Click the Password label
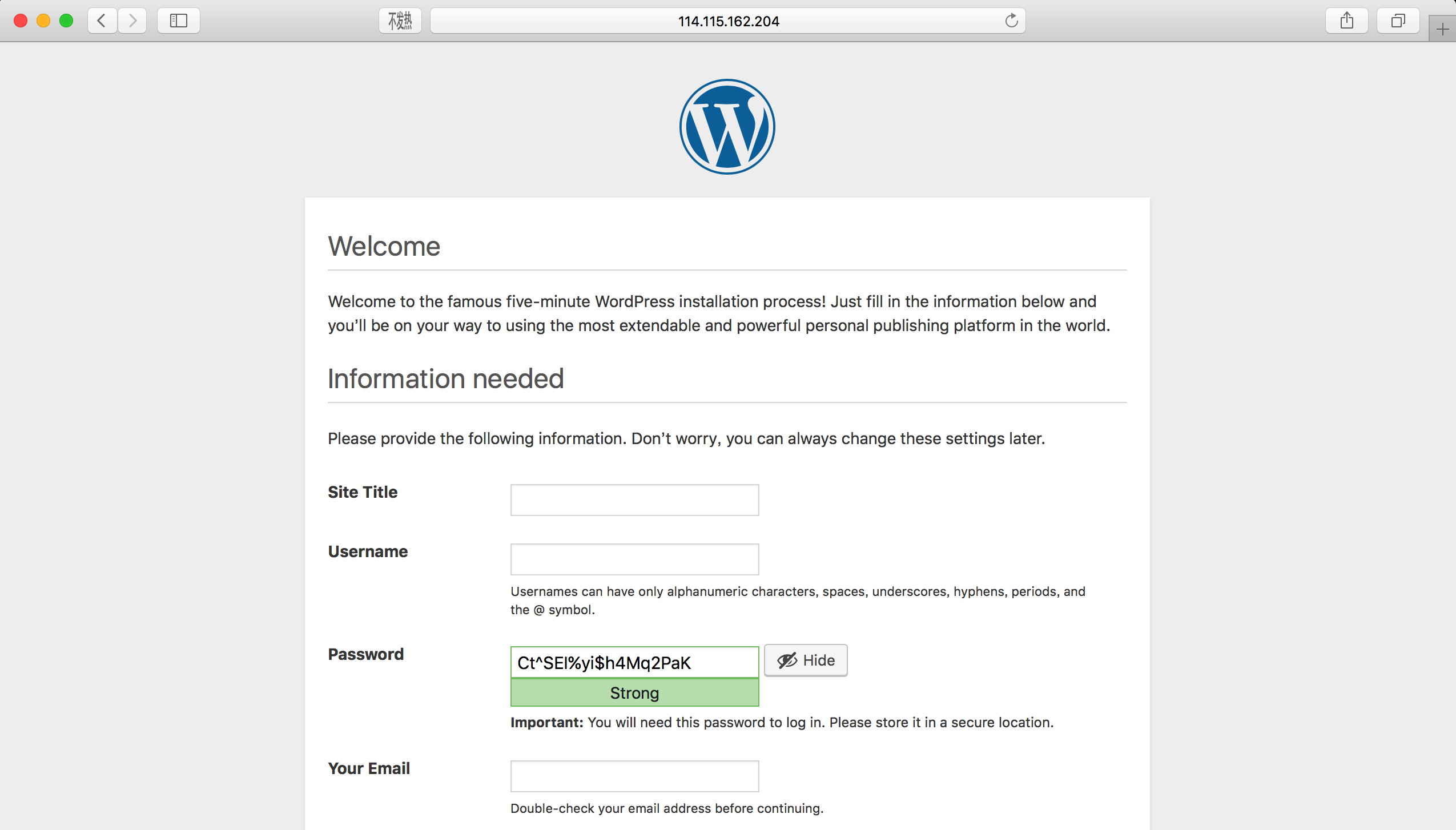Viewport: 1456px width, 830px height. pos(365,654)
